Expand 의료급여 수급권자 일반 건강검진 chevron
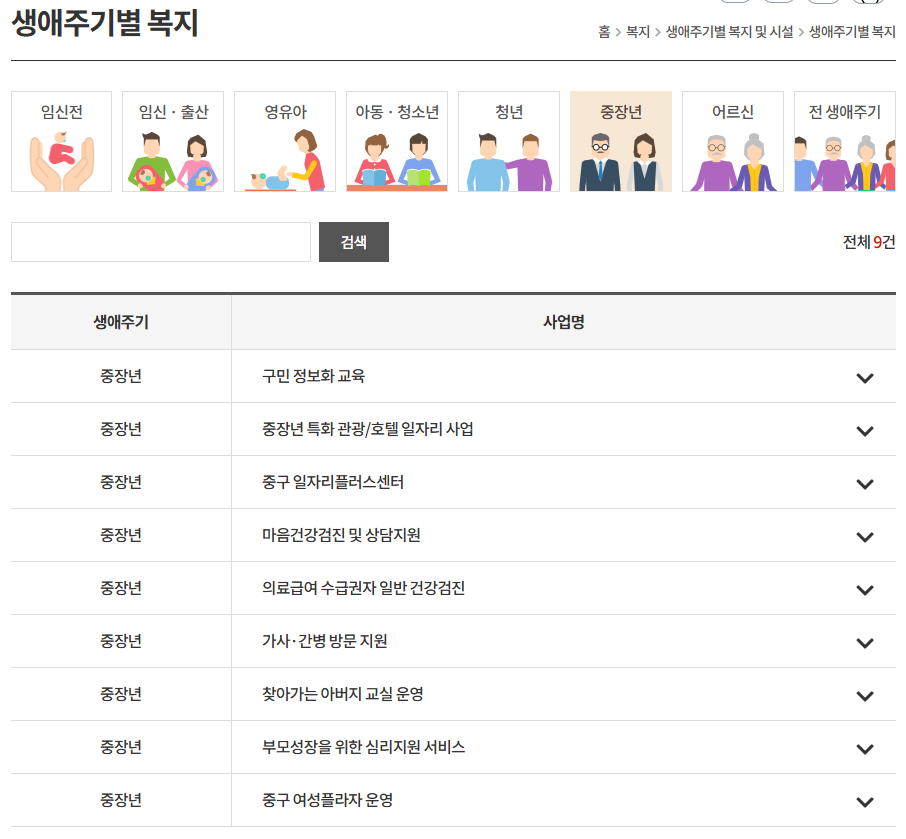Screen dimensions: 906x839 pos(865,590)
